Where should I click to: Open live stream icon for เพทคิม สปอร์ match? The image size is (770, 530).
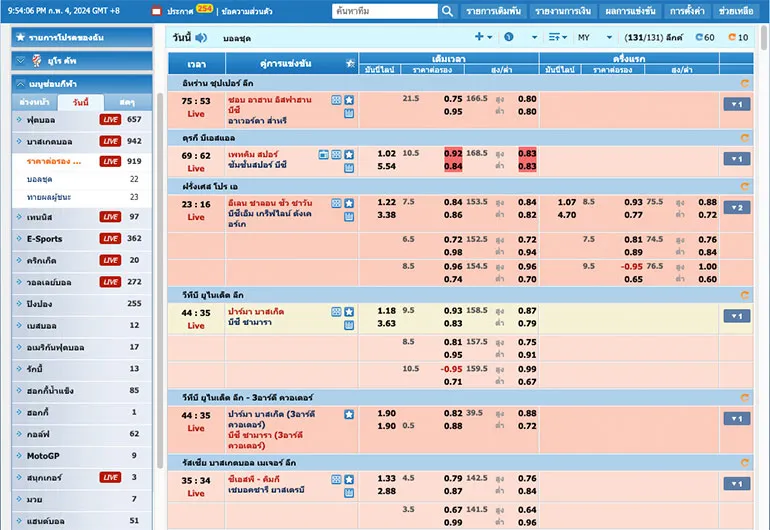pos(324,154)
